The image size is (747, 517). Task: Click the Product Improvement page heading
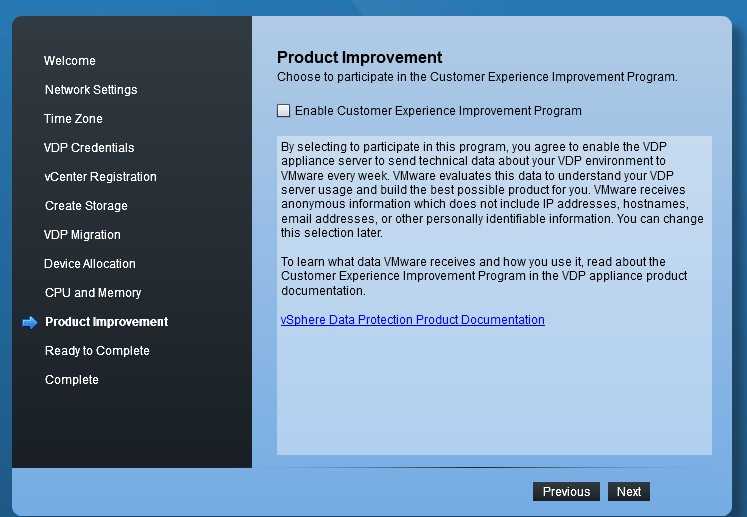click(x=359, y=57)
